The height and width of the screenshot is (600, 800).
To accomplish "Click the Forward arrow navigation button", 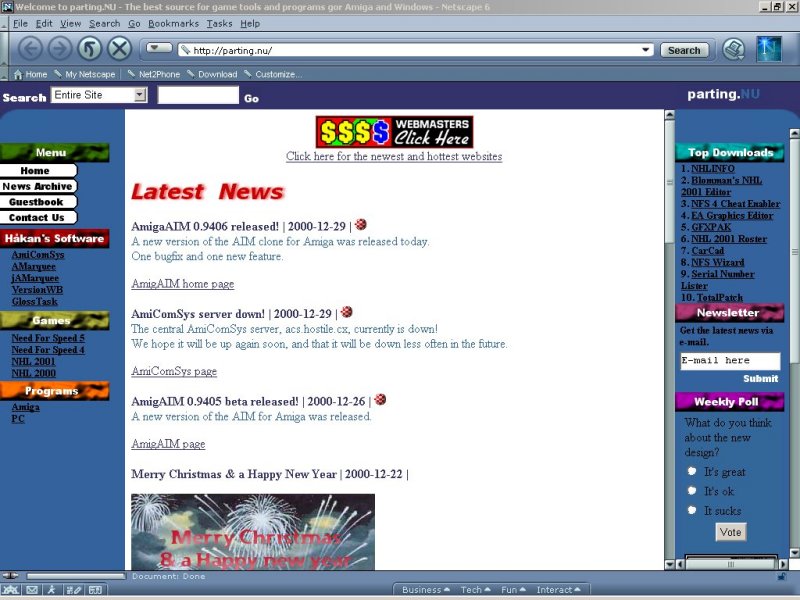I will [60, 49].
